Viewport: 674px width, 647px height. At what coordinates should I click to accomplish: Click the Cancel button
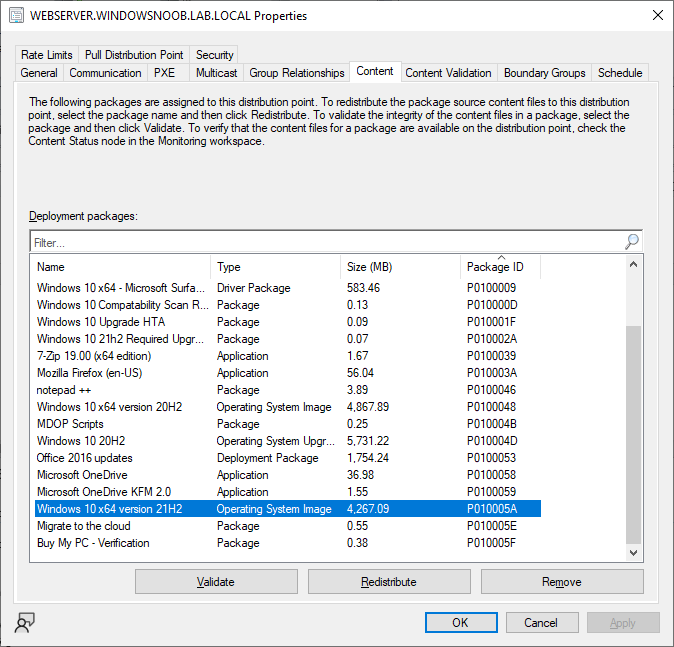(542, 622)
